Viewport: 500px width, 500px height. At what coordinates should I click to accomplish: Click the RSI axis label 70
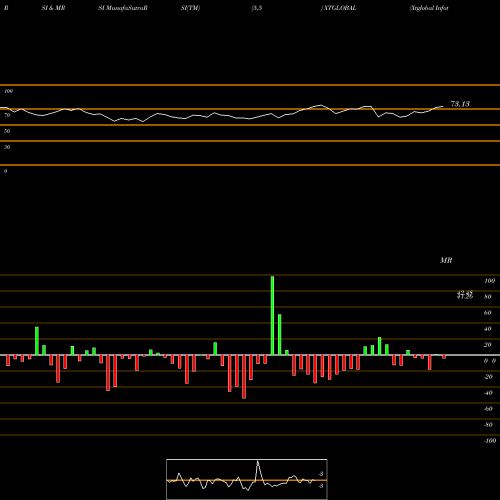pyautogui.click(x=7, y=115)
